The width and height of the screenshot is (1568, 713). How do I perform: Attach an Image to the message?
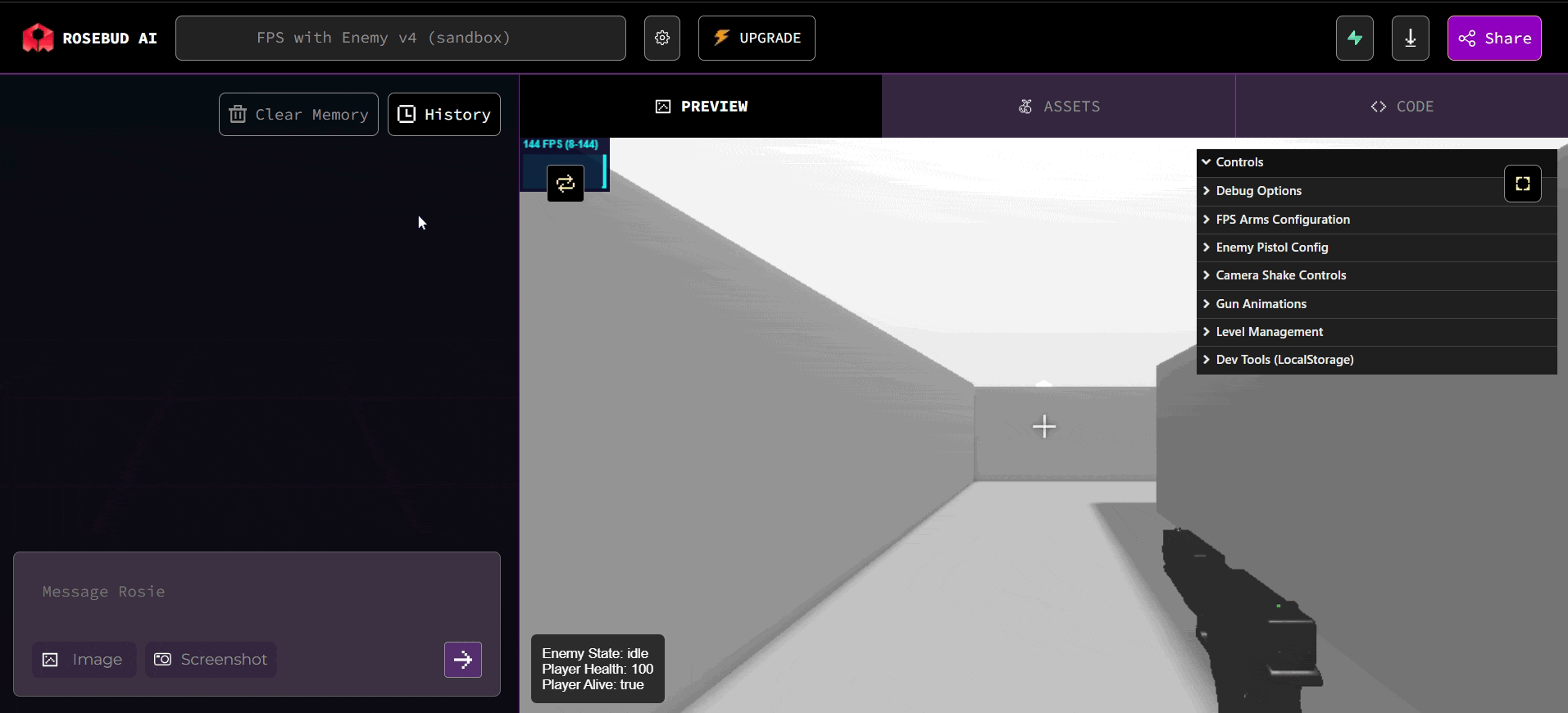[84, 660]
